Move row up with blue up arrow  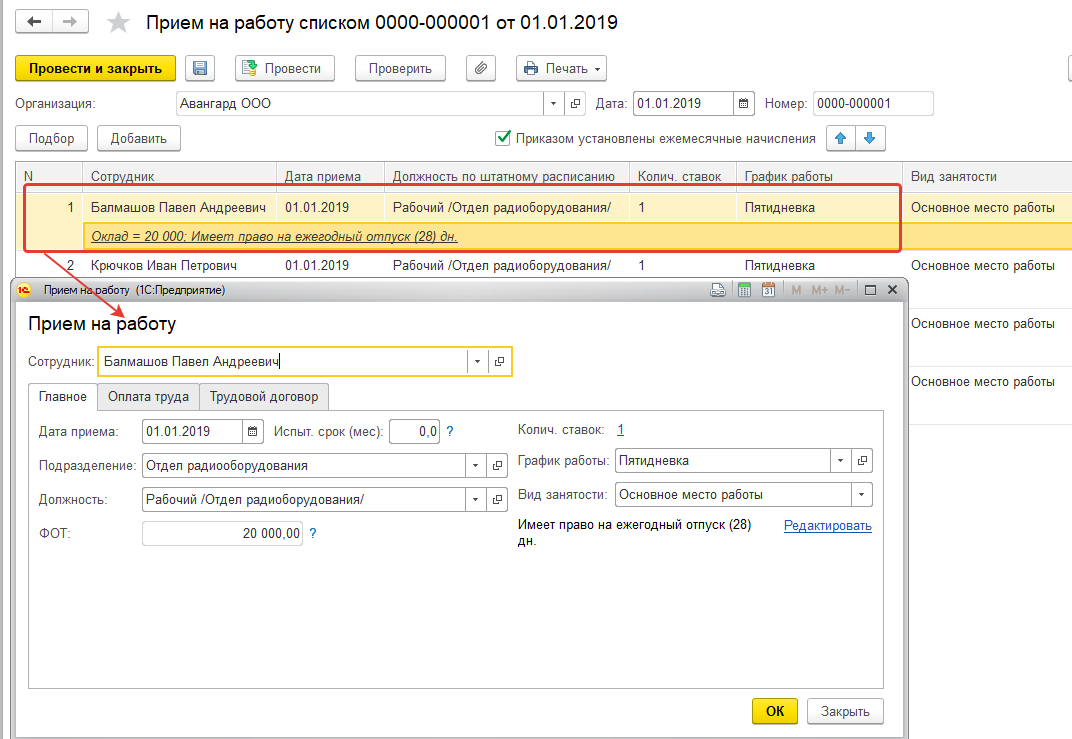click(840, 138)
